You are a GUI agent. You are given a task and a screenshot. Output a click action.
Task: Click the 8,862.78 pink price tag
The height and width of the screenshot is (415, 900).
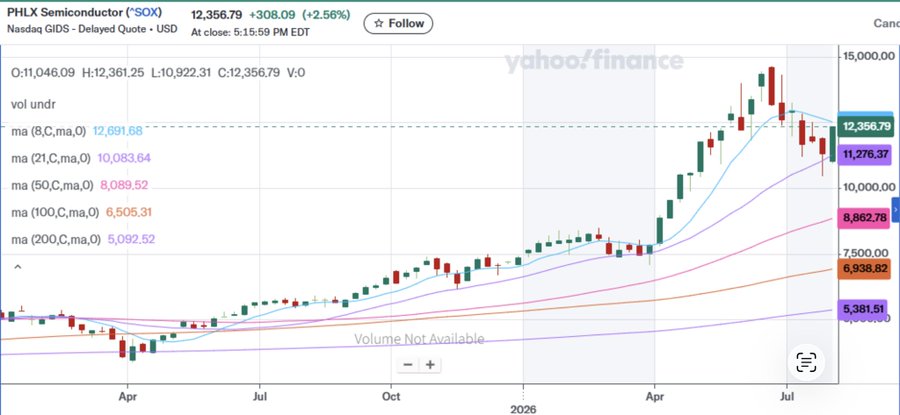point(866,218)
